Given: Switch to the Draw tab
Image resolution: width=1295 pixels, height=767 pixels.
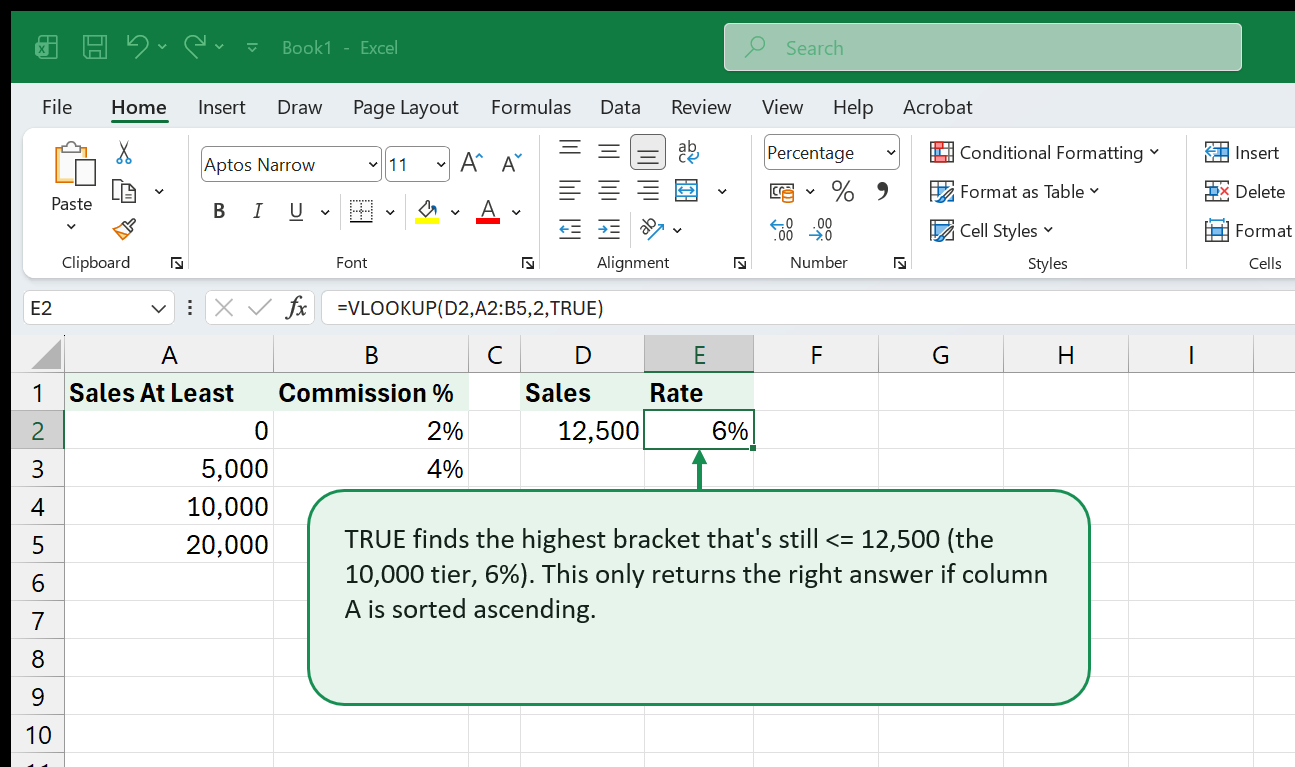Looking at the screenshot, I should click(300, 107).
